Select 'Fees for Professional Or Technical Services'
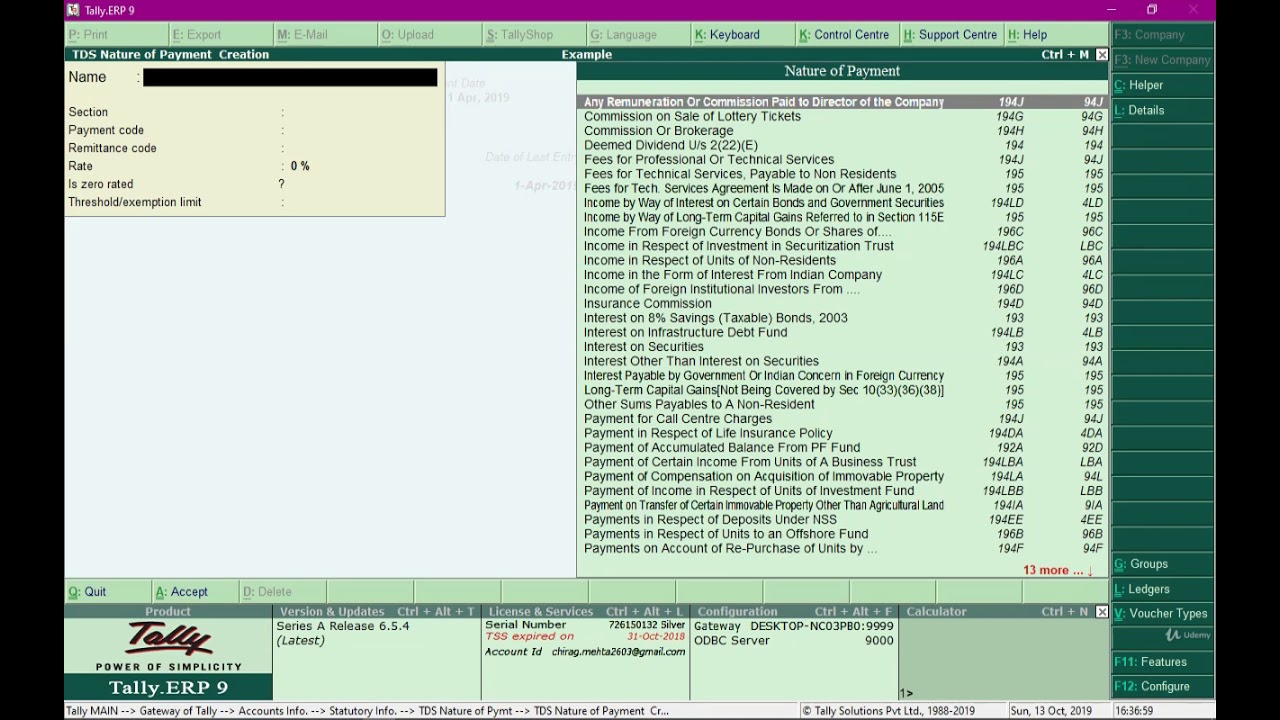This screenshot has height=720, width=1280. pos(843,160)
